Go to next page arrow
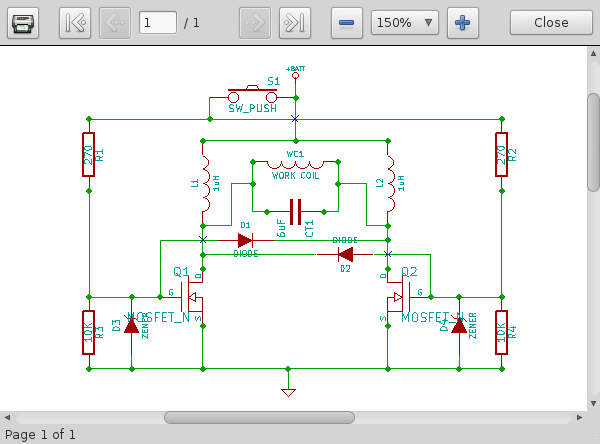 coord(255,23)
